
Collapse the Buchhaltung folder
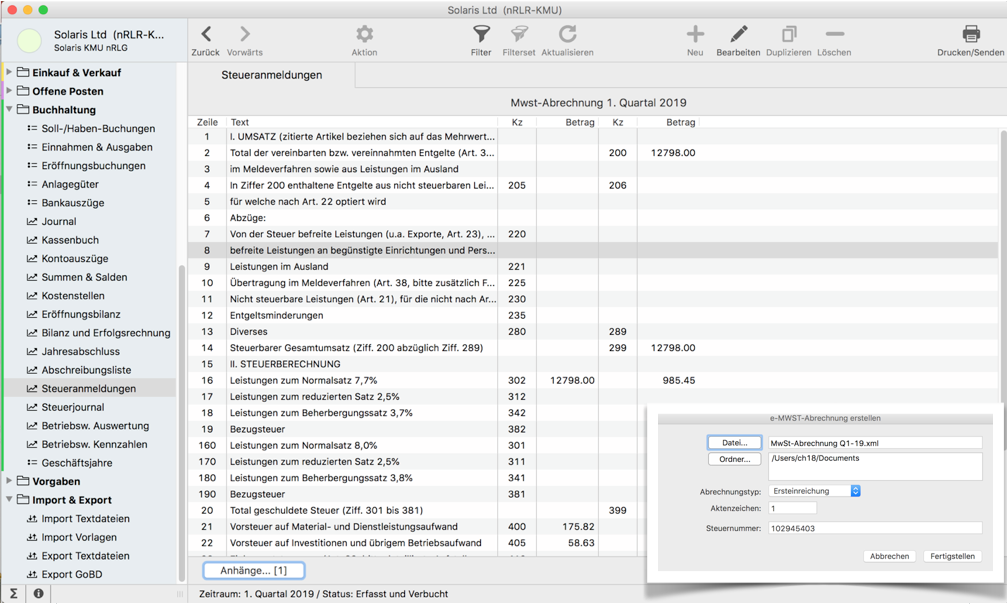click(x=10, y=110)
